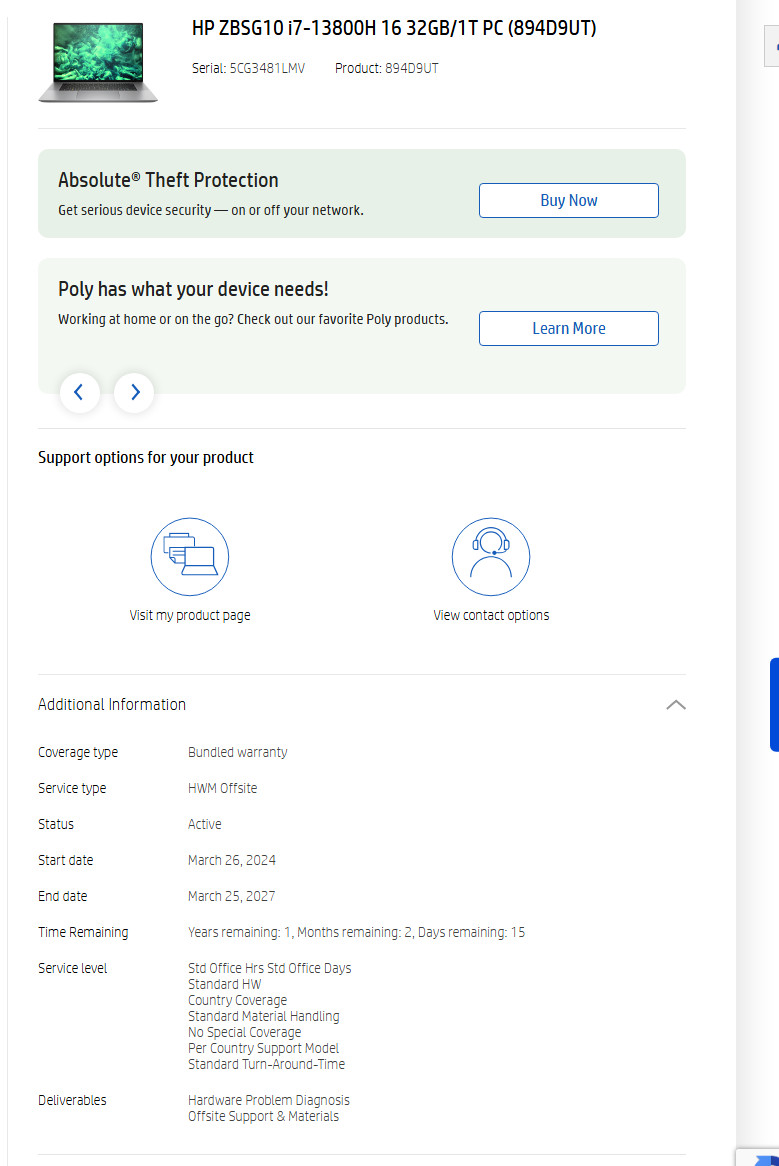Click the Poly has what your device needs heading
This screenshot has height=1166, width=779.
(x=193, y=289)
